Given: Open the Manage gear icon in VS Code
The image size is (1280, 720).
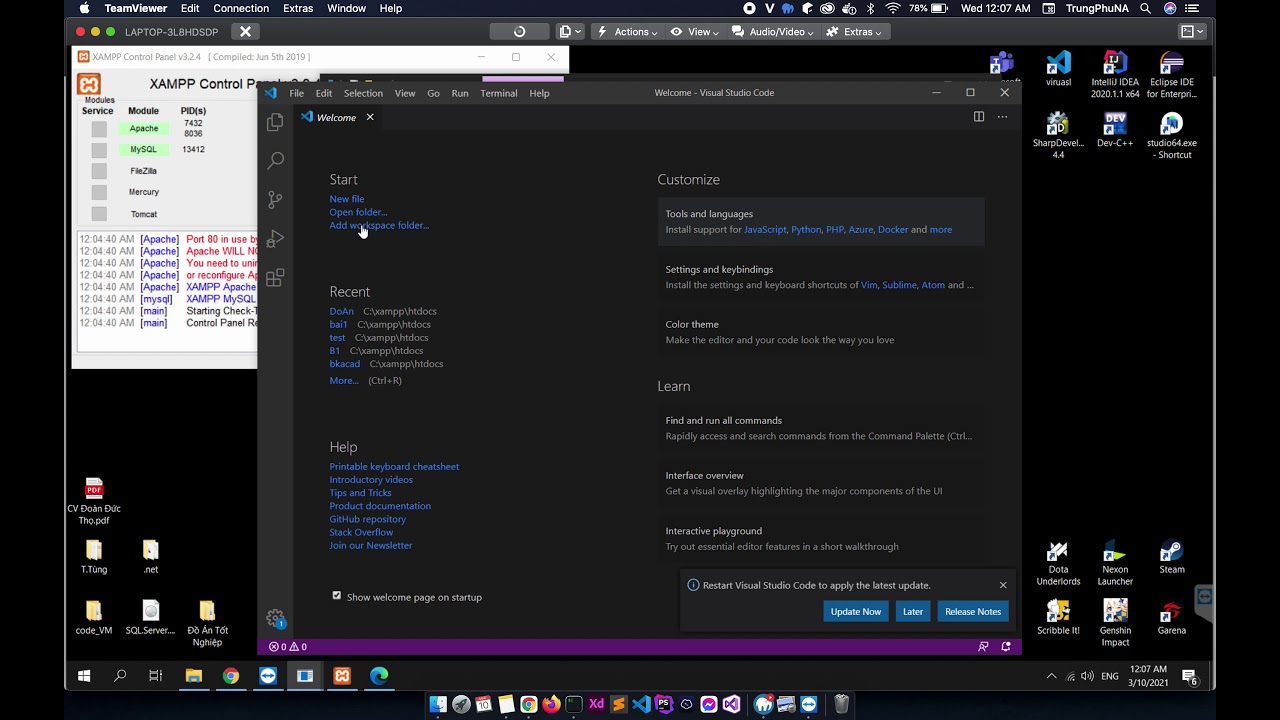Looking at the screenshot, I should (275, 618).
